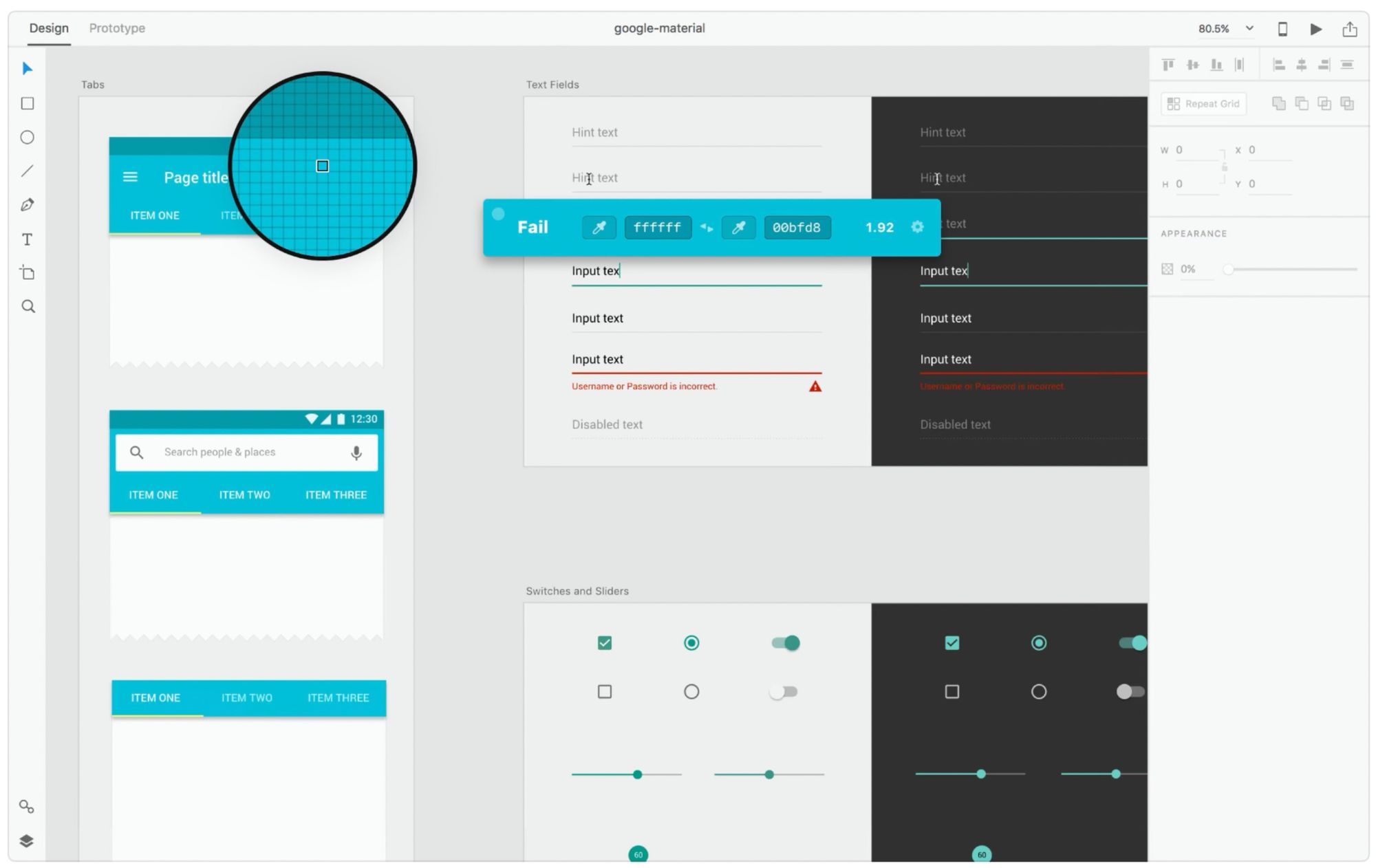Screen dimensions: 1376x868
Task: Switch to the Prototype tab
Action: tap(117, 28)
